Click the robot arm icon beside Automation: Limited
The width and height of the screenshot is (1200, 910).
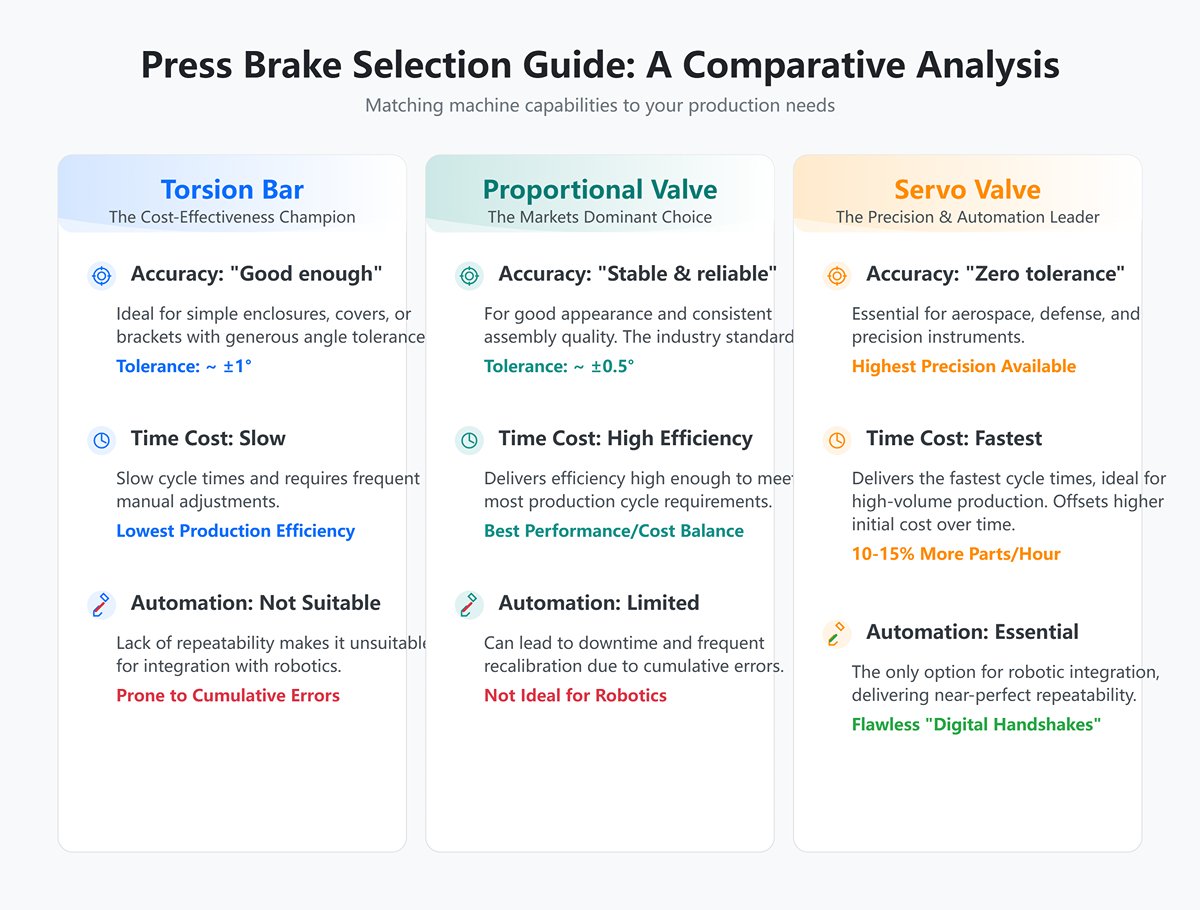468,604
